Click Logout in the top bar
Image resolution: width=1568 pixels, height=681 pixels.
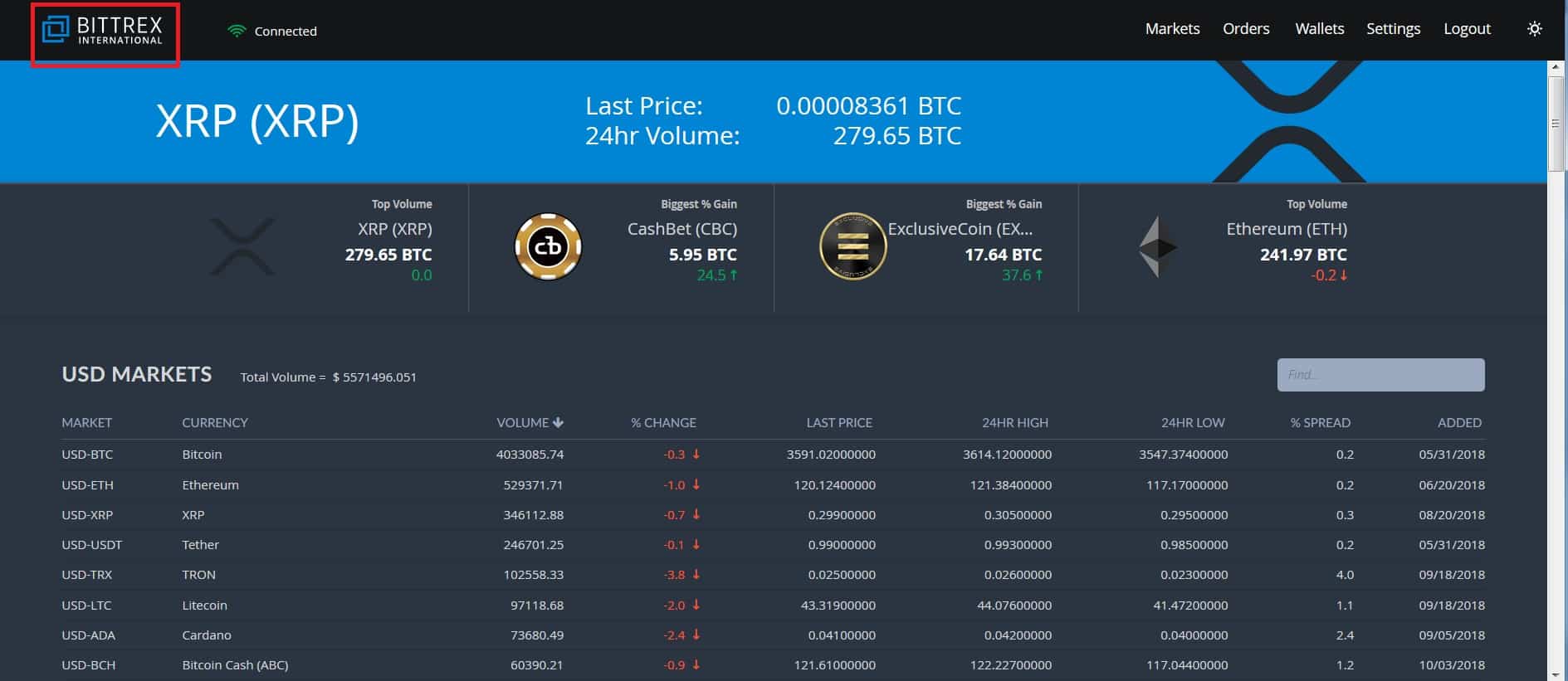[1467, 29]
